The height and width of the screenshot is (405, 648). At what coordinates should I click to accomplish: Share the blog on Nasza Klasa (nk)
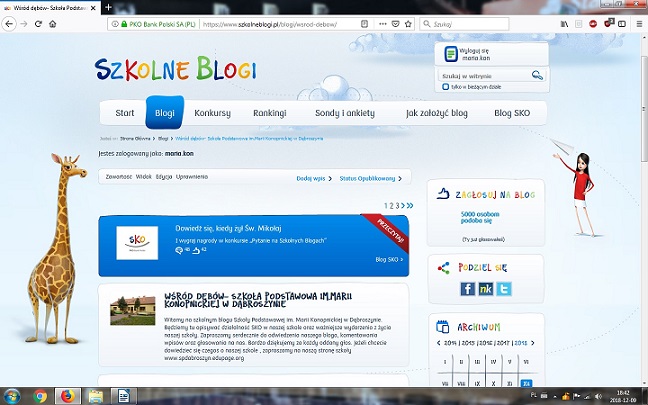coord(486,288)
